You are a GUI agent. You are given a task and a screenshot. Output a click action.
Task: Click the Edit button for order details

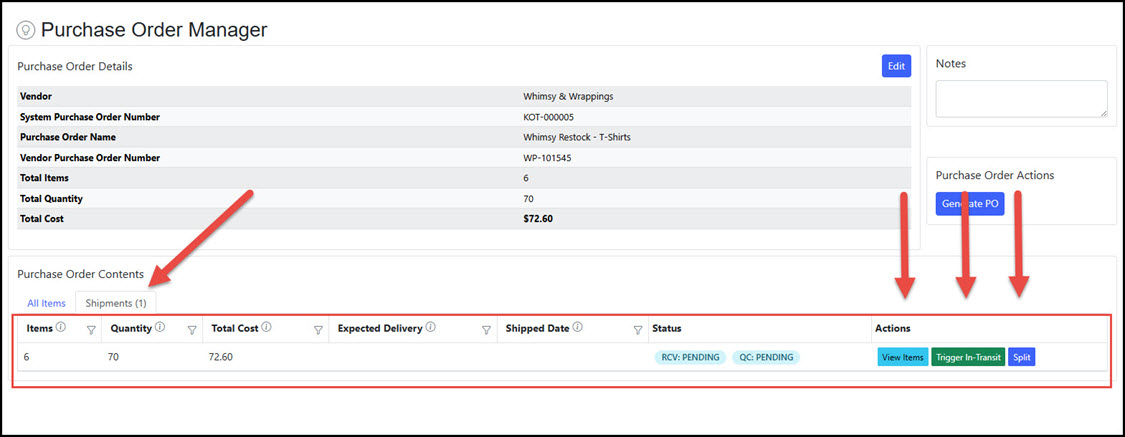(896, 66)
